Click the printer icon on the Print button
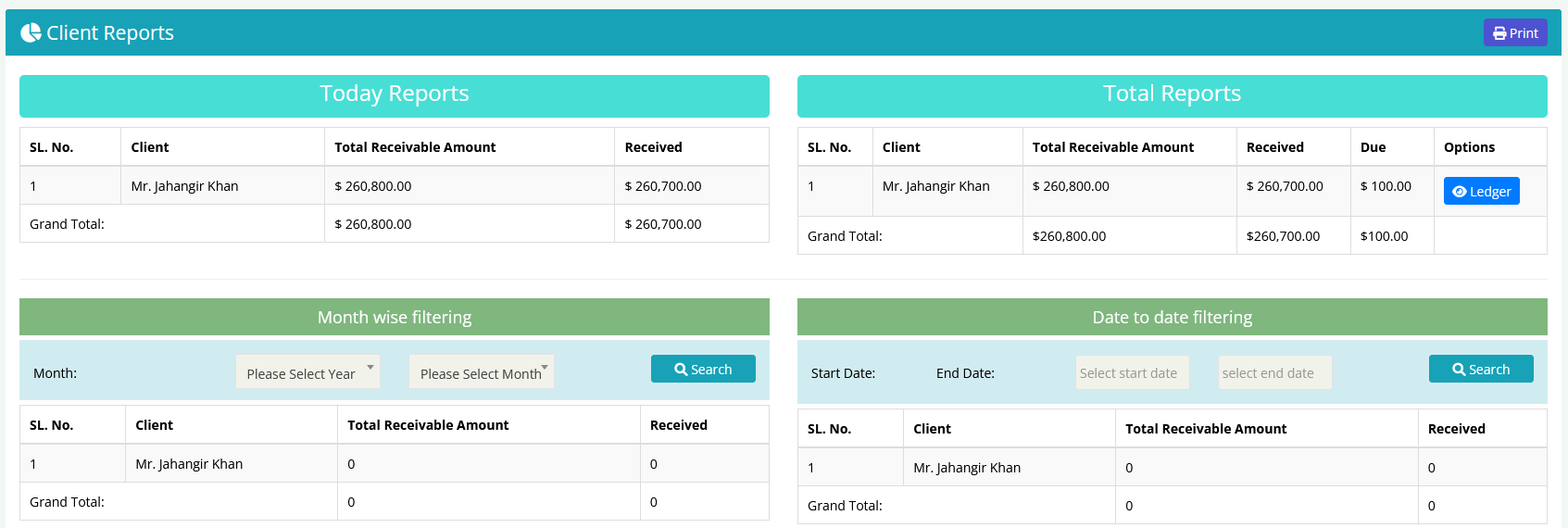 click(x=1499, y=33)
